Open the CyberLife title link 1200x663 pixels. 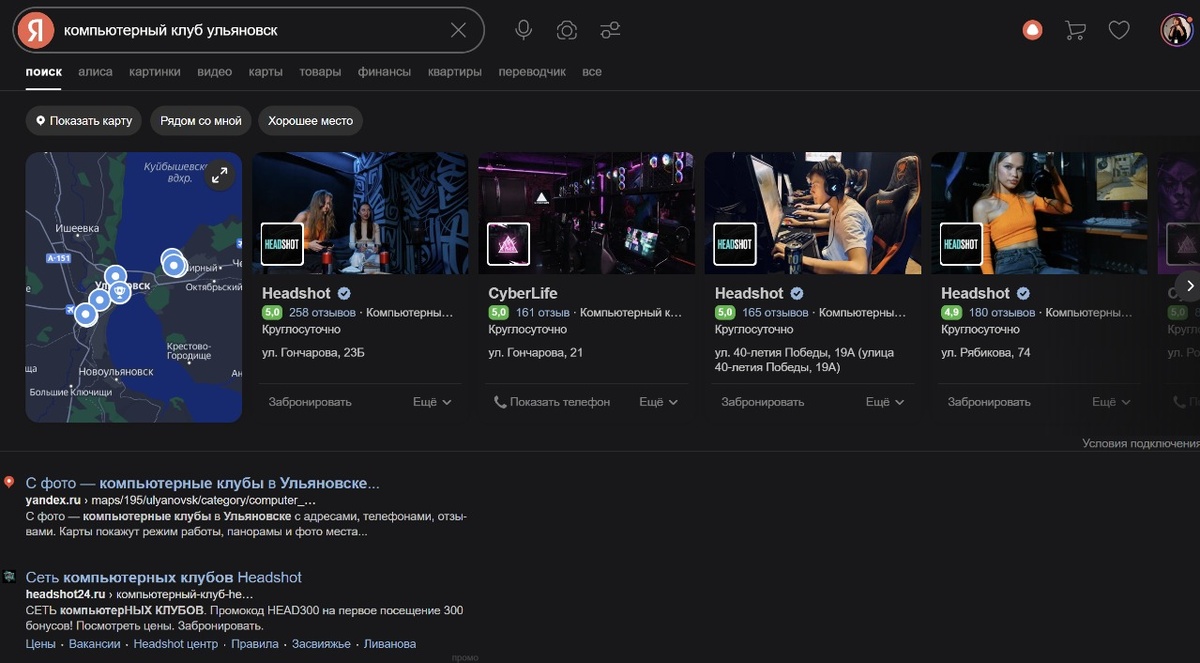click(x=523, y=293)
